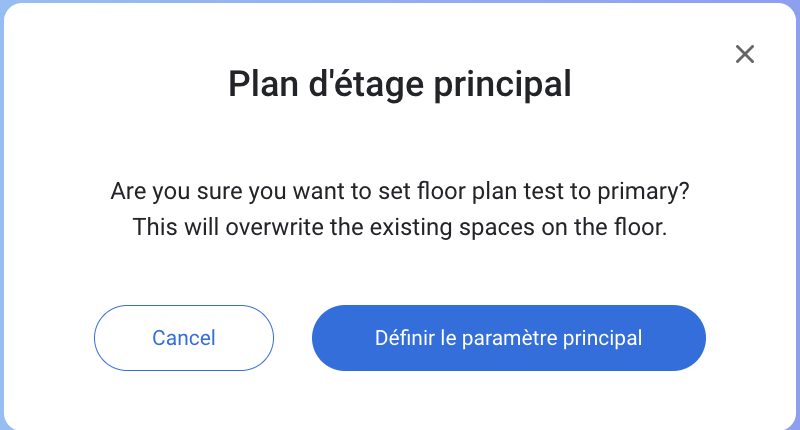Click the Cancel button
Screen dimensions: 800x430
pos(184,338)
